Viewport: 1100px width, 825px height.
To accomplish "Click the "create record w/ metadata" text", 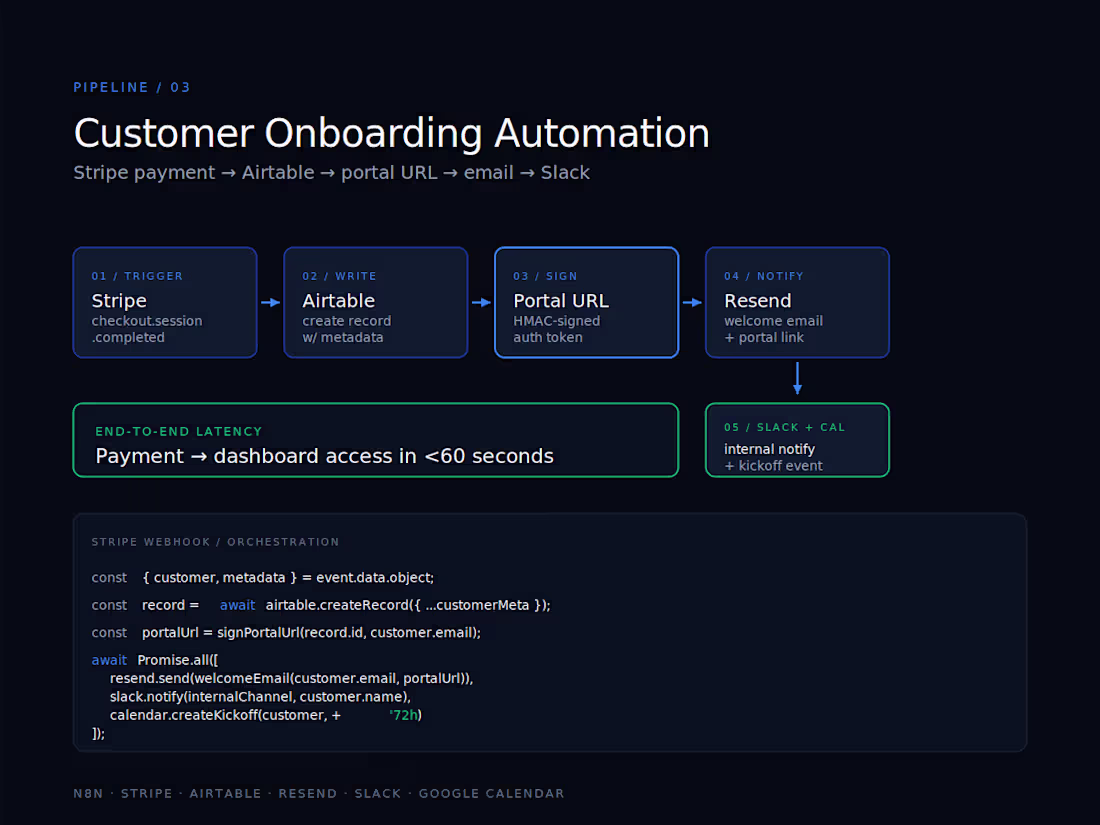I will point(347,329).
